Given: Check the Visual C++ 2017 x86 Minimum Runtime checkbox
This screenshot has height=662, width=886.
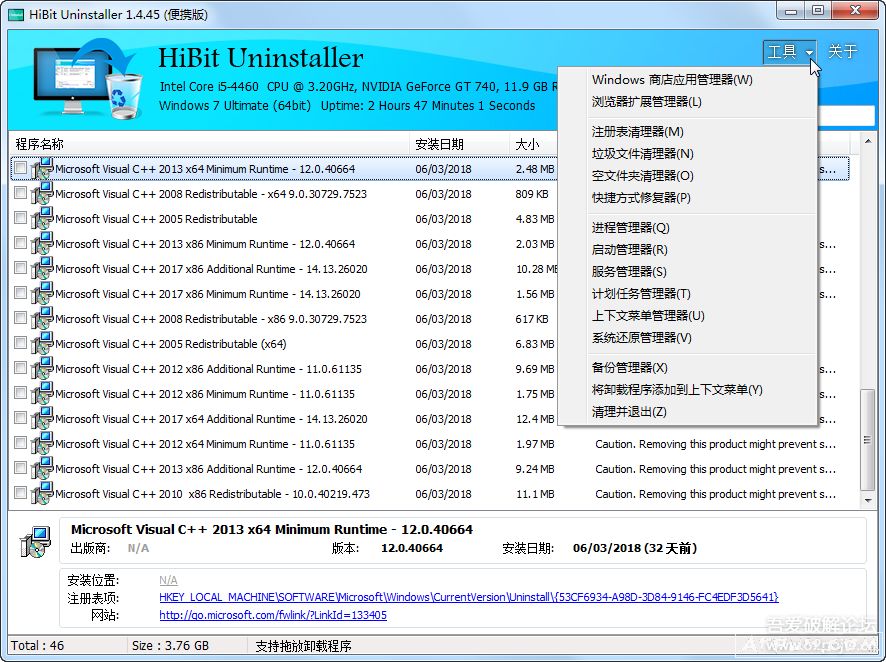Looking at the screenshot, I should coord(20,293).
